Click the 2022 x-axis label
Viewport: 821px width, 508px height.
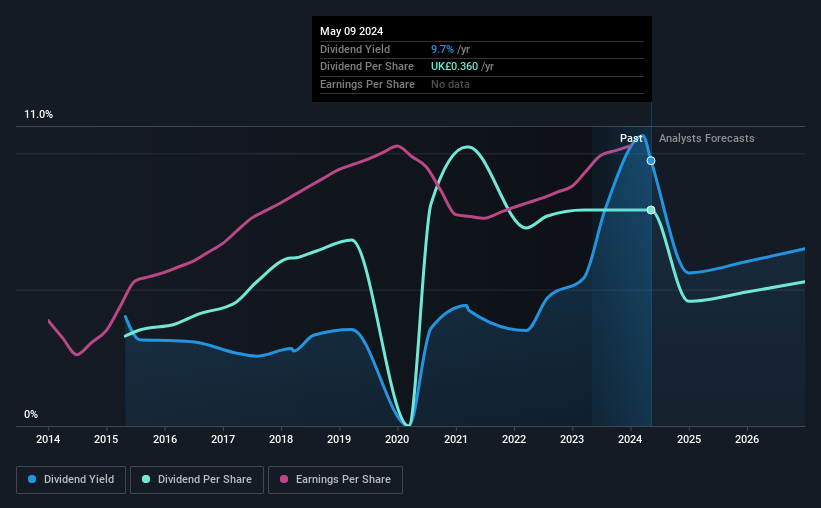[514, 439]
